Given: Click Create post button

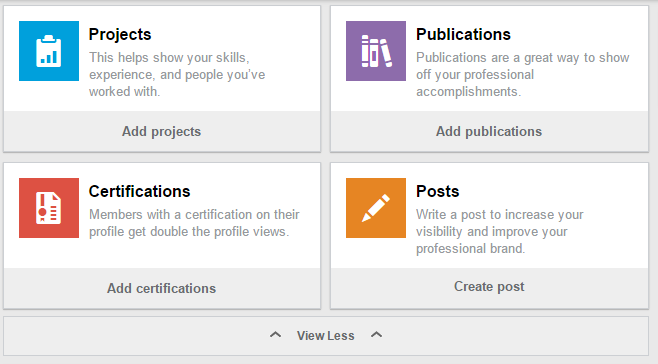Looking at the screenshot, I should pyautogui.click(x=489, y=287).
